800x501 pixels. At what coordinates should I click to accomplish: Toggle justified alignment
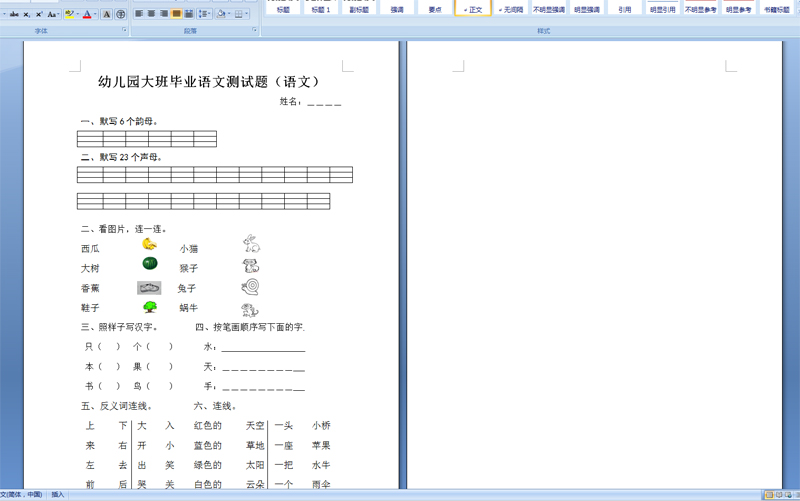click(x=176, y=14)
